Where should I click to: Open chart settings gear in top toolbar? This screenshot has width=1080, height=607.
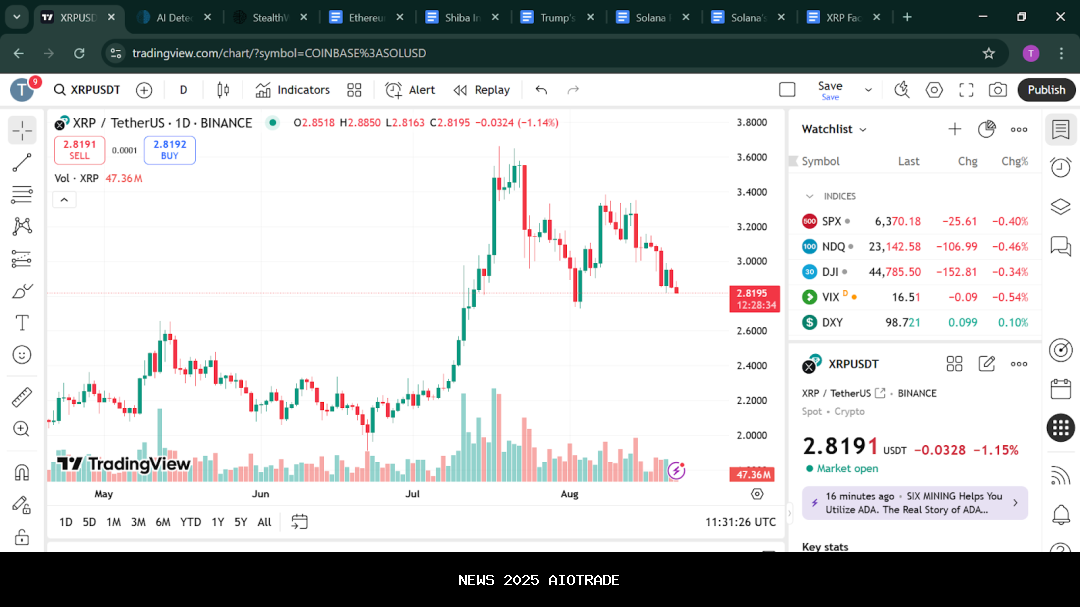click(934, 90)
